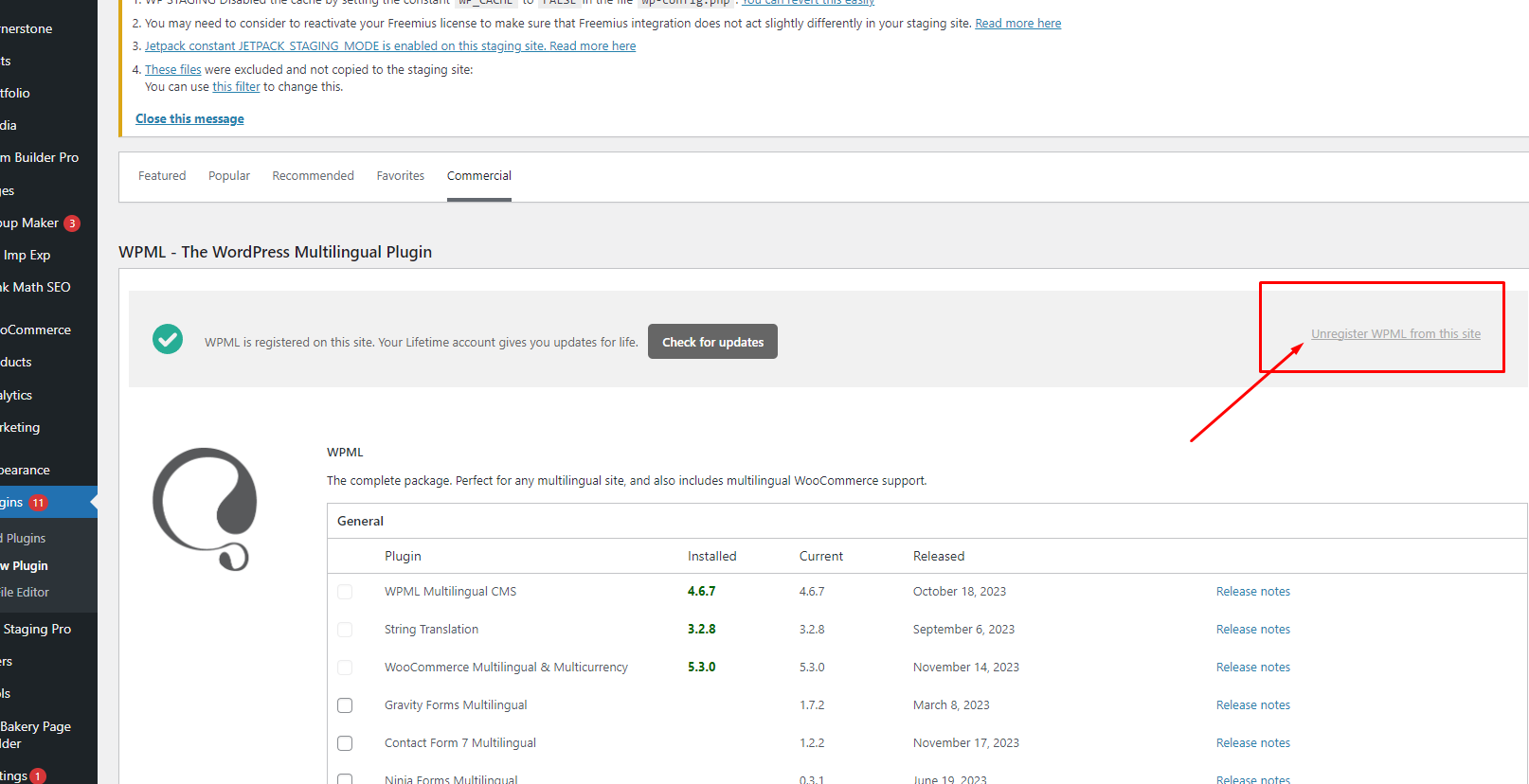Click Check for updates button
1529x784 pixels.
(x=712, y=342)
